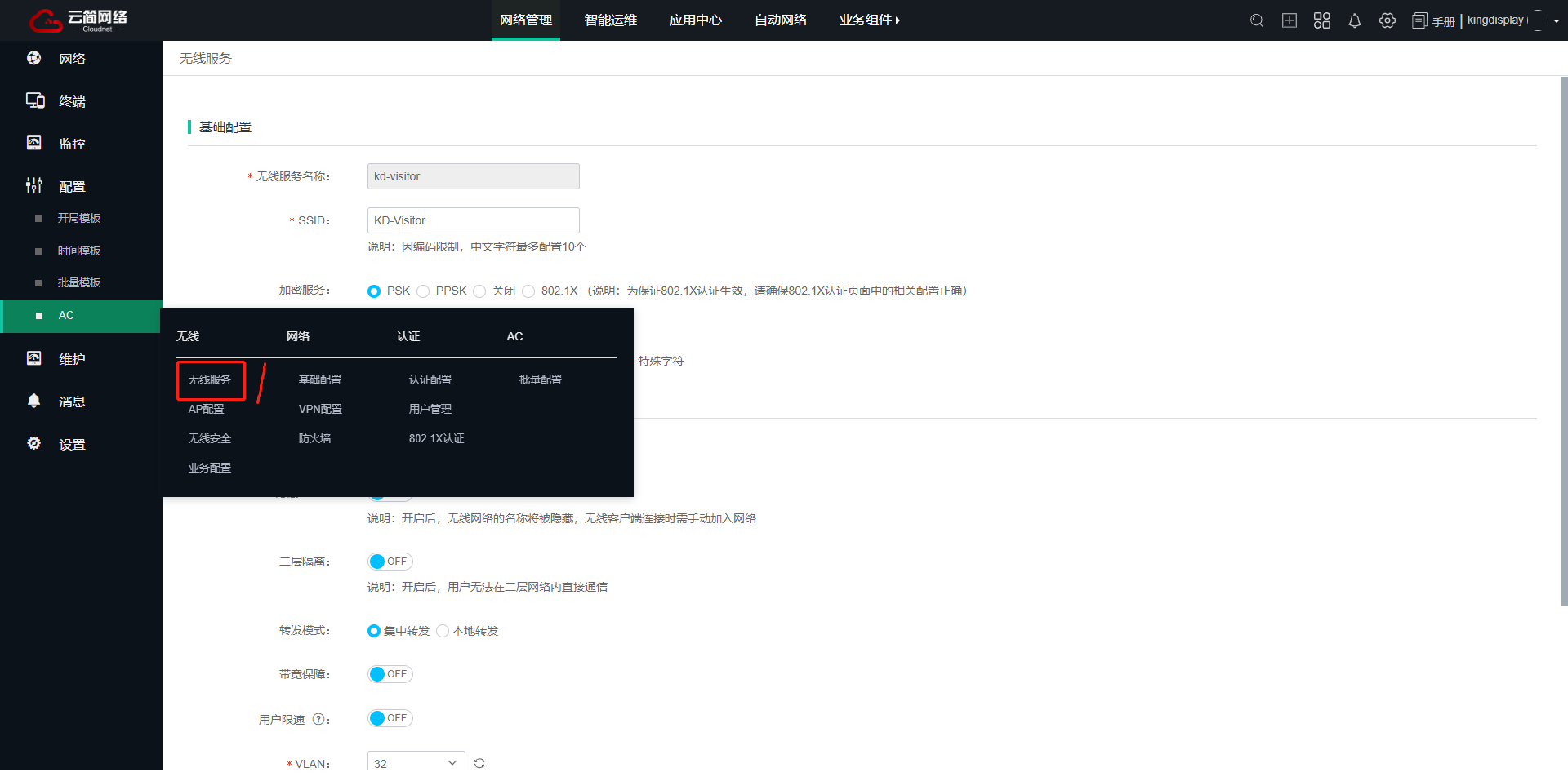Viewport: 1568px width, 777px height.
Task: Click the SSID input field
Action: 474,220
